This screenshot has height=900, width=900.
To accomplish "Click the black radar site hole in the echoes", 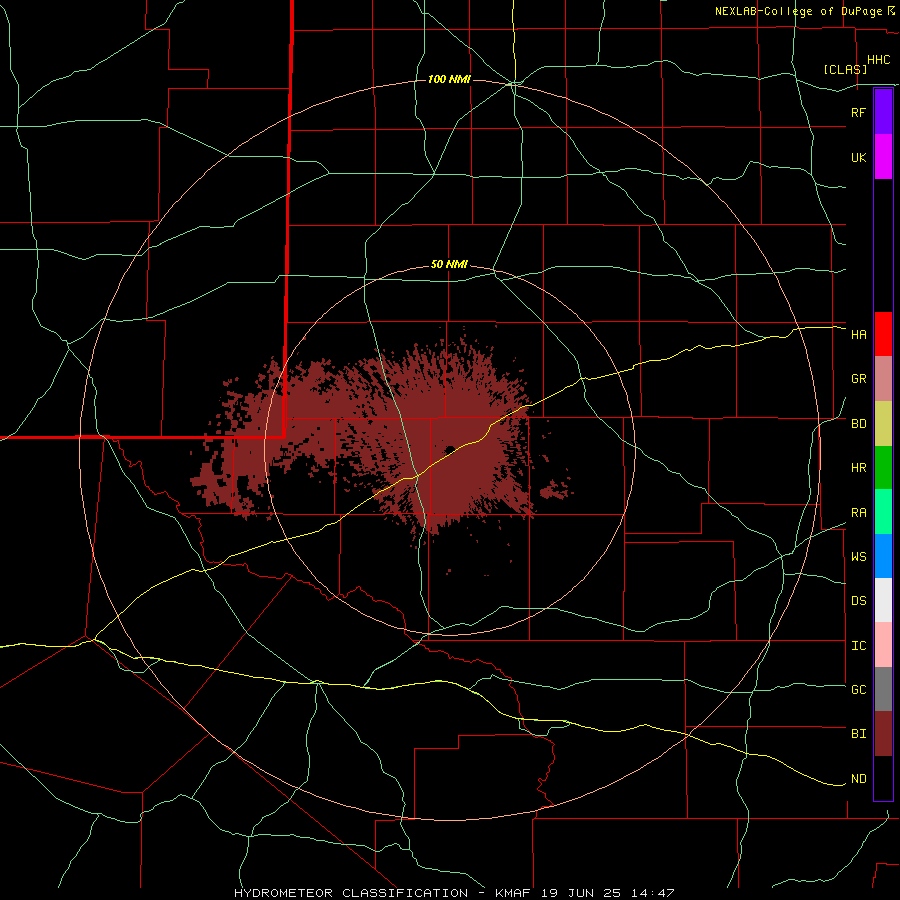I will pyautogui.click(x=450, y=449).
